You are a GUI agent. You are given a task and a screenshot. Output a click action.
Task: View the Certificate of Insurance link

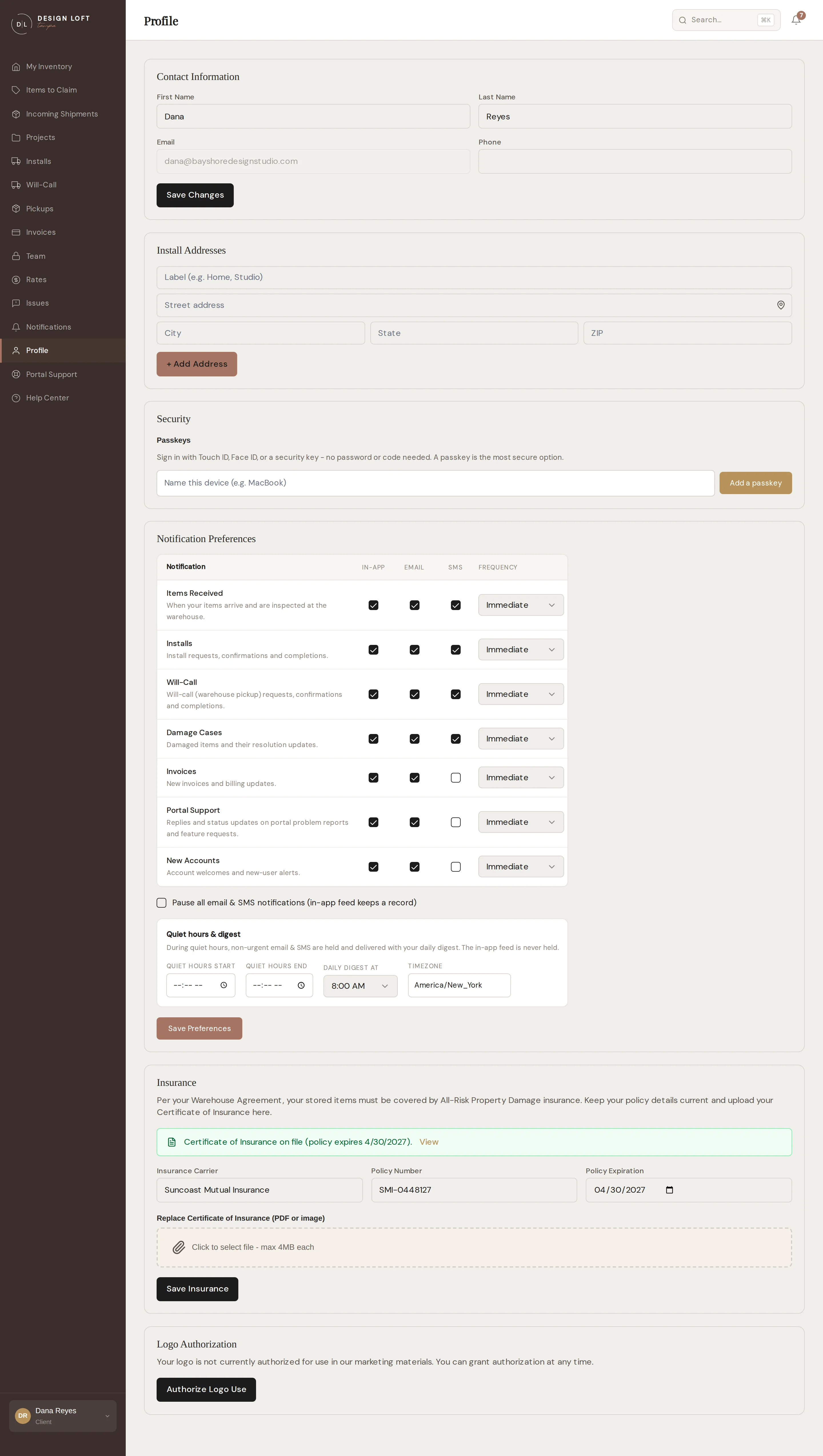429,1142
